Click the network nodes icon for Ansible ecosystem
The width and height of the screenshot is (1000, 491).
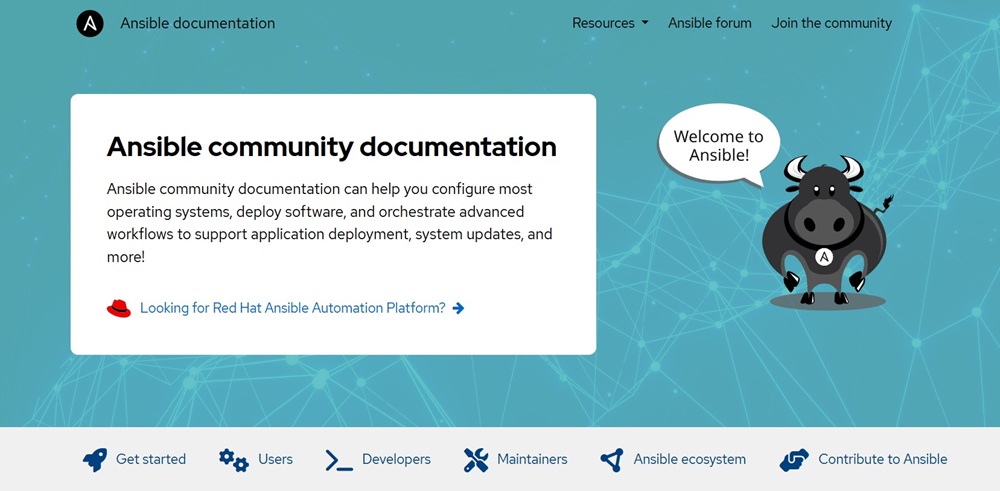pyautogui.click(x=612, y=460)
